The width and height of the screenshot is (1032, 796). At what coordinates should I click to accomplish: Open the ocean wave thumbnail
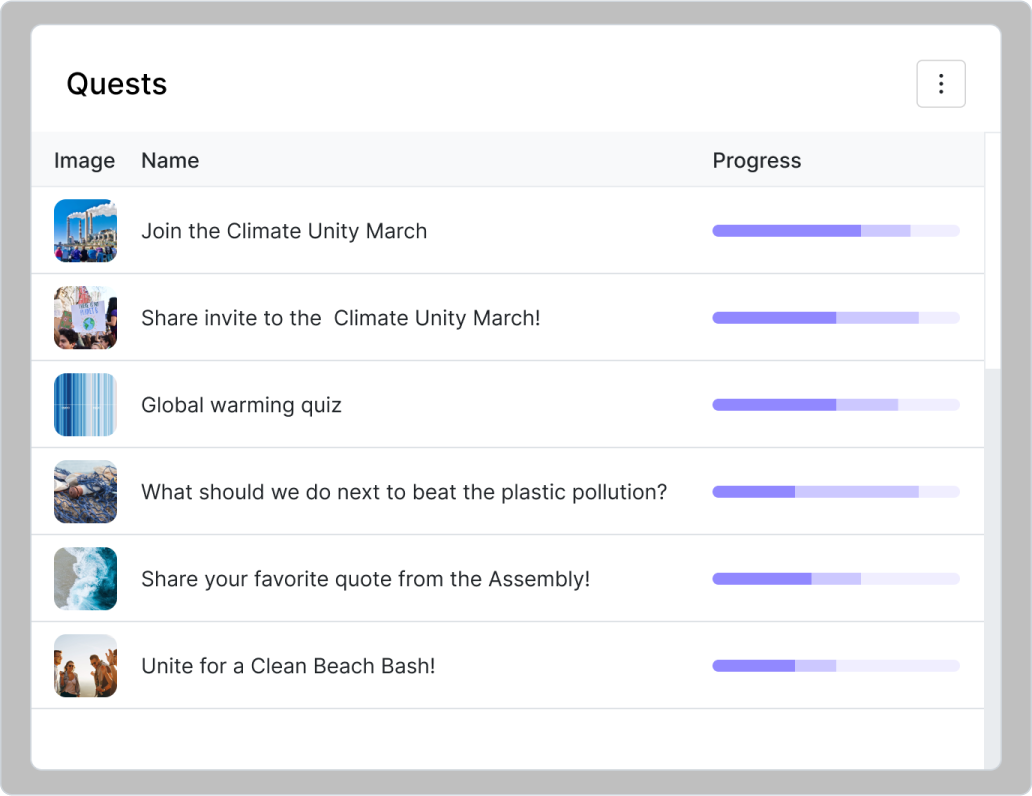coord(85,579)
